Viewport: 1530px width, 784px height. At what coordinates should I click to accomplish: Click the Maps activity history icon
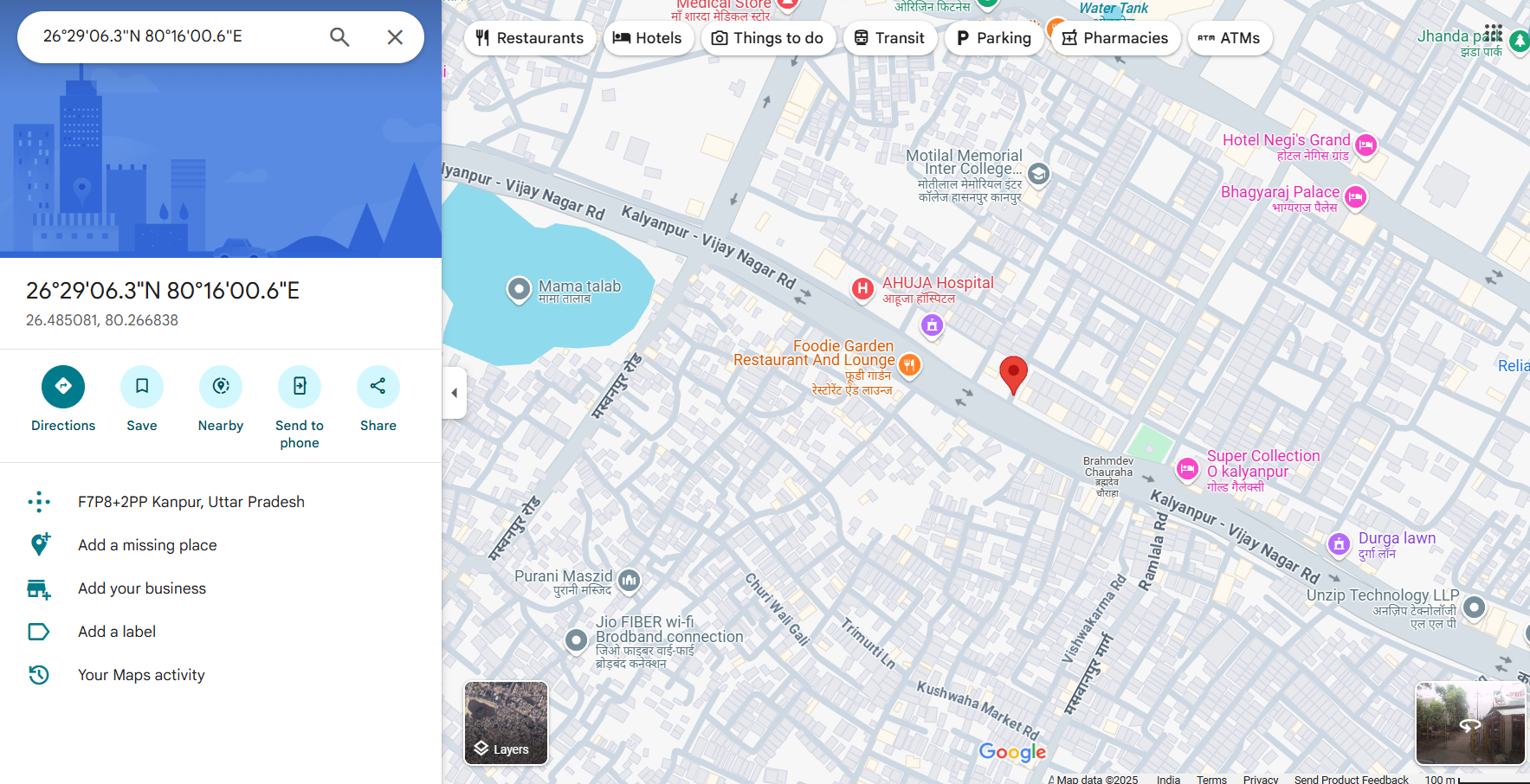pos(39,675)
